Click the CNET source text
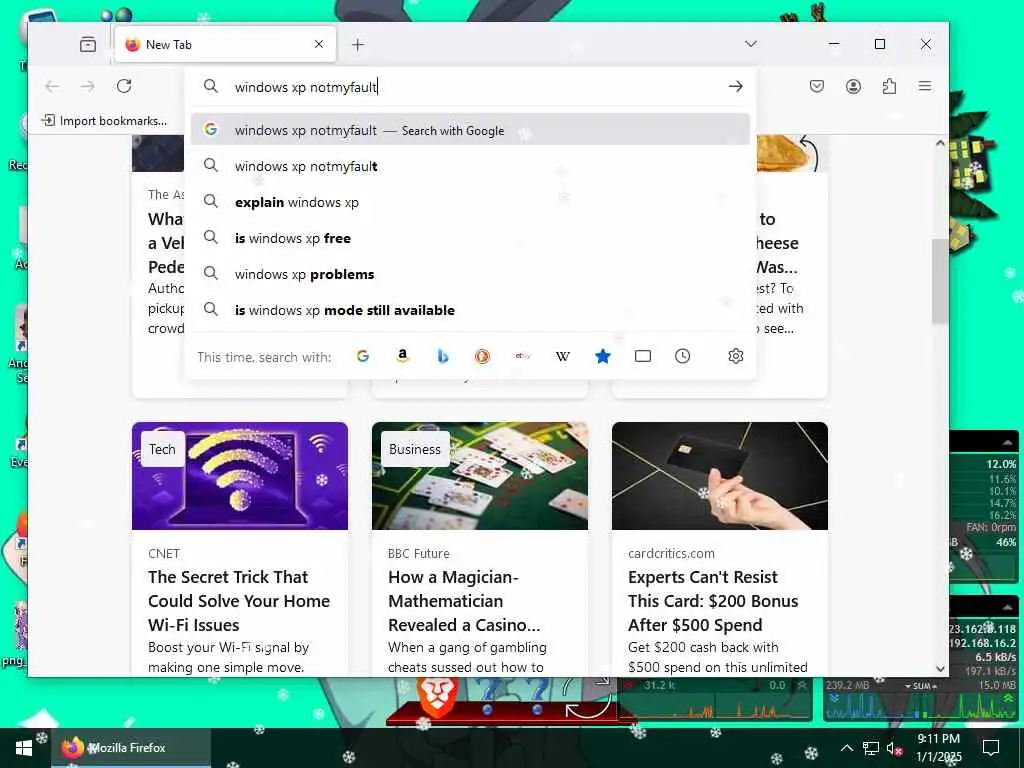The image size is (1024, 768). (x=164, y=553)
